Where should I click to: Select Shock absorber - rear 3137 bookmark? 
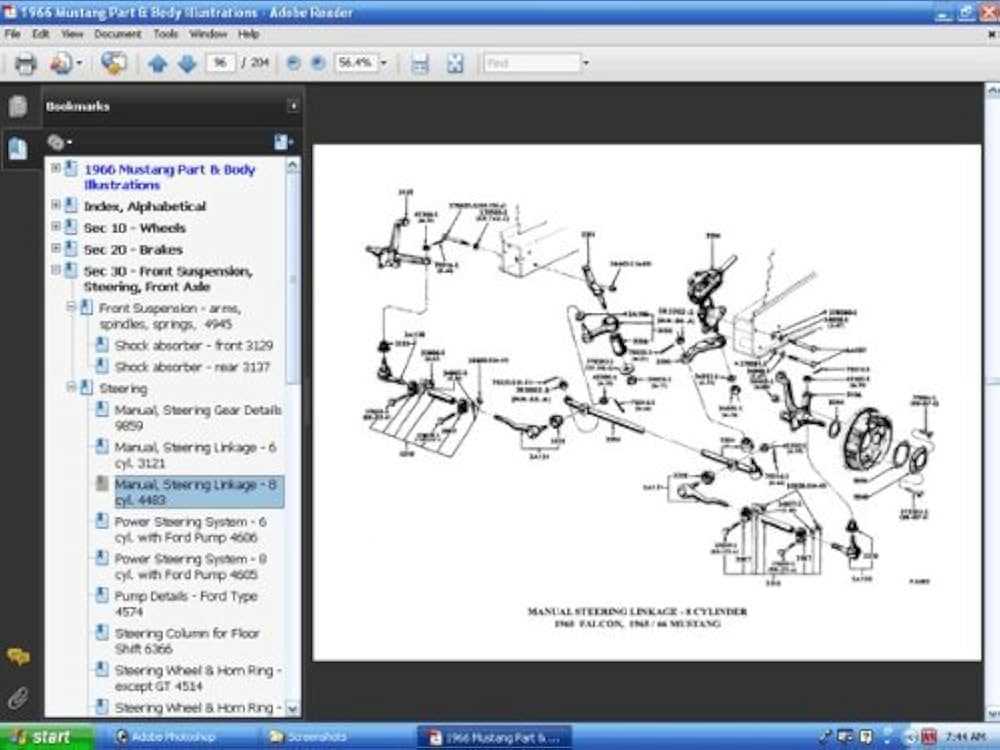[193, 367]
